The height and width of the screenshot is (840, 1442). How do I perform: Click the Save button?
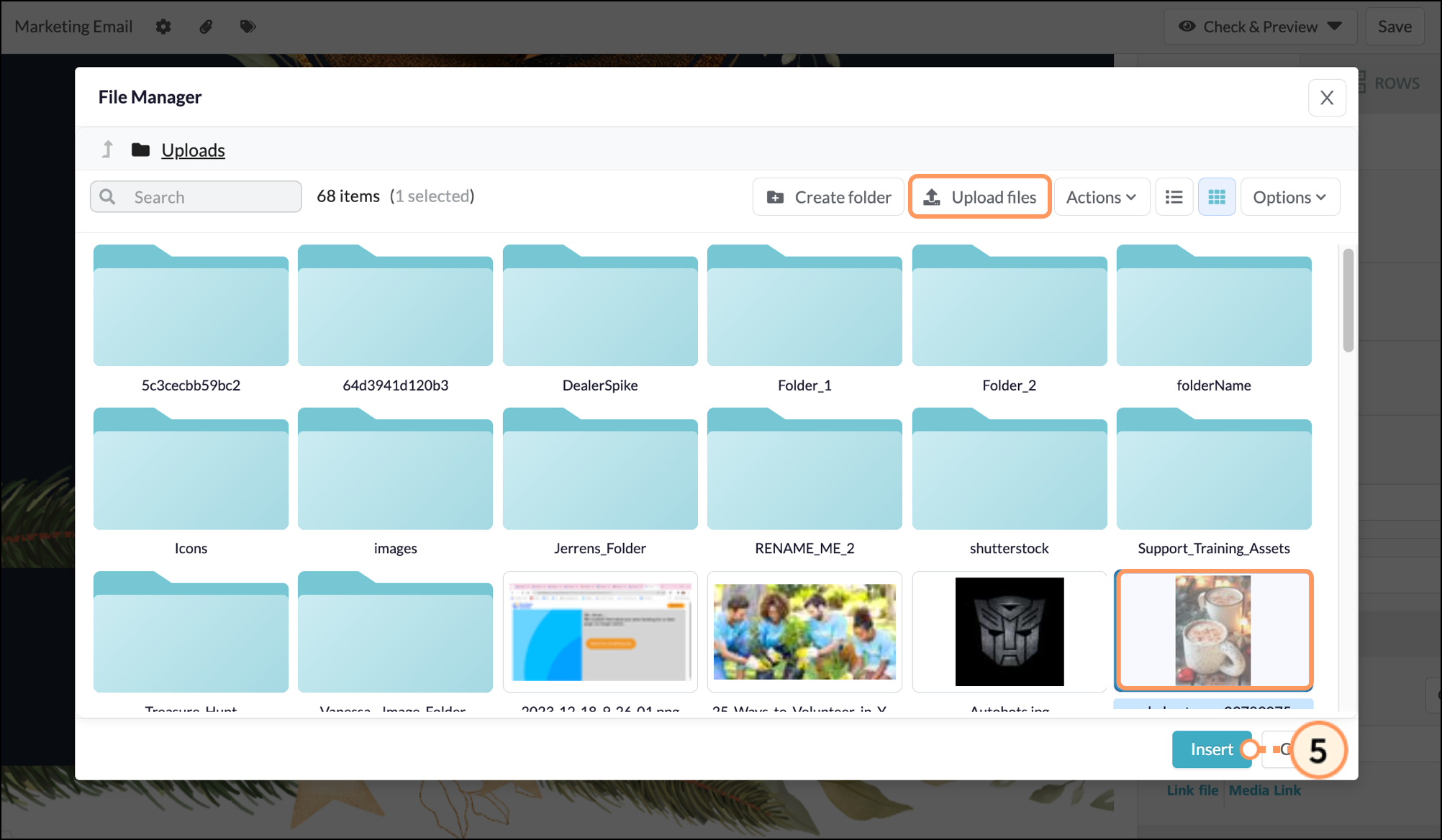click(x=1395, y=27)
